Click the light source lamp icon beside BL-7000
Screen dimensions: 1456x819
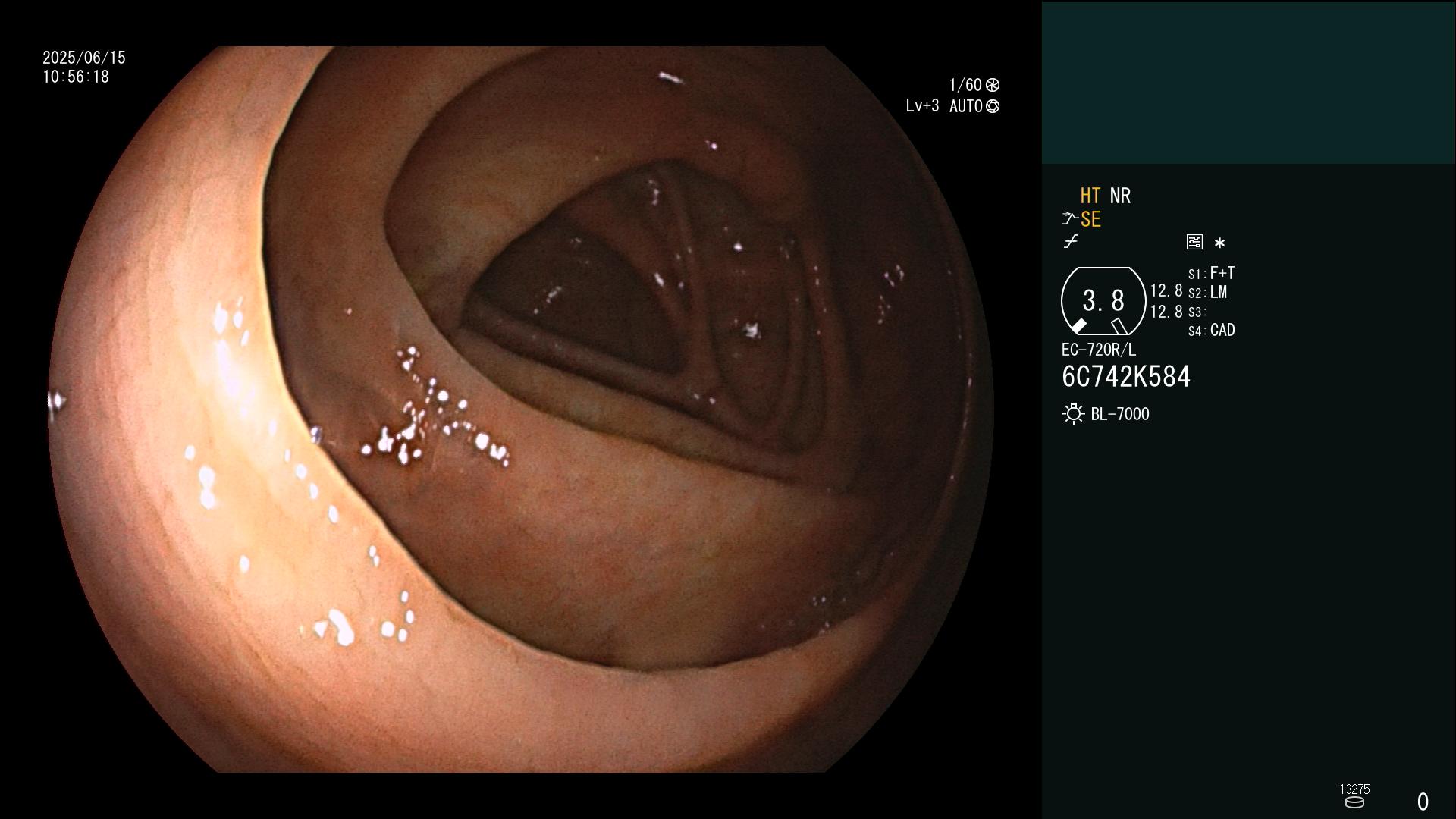(x=1073, y=414)
